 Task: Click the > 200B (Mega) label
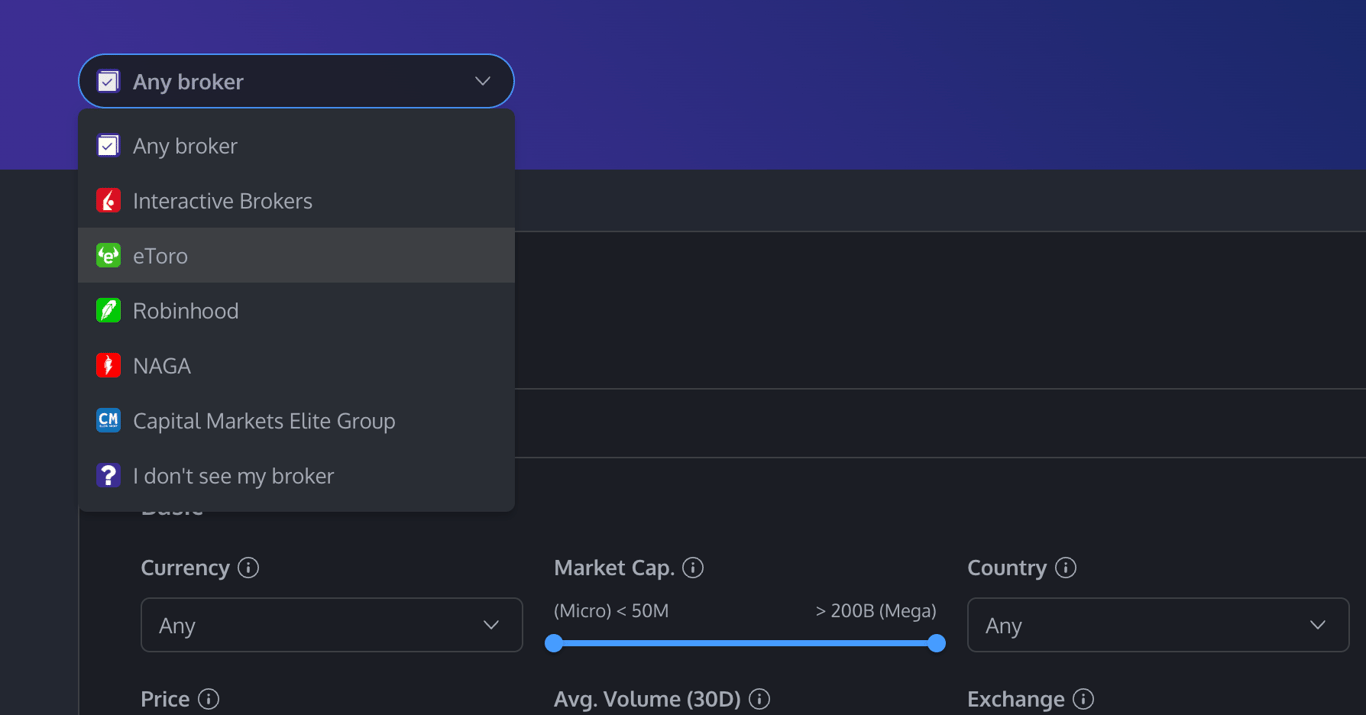pos(876,610)
